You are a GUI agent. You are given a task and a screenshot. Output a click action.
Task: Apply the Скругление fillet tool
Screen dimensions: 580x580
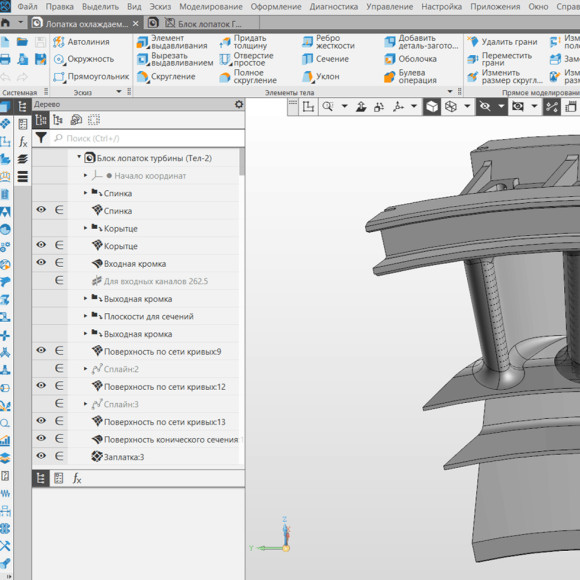click(x=166, y=77)
